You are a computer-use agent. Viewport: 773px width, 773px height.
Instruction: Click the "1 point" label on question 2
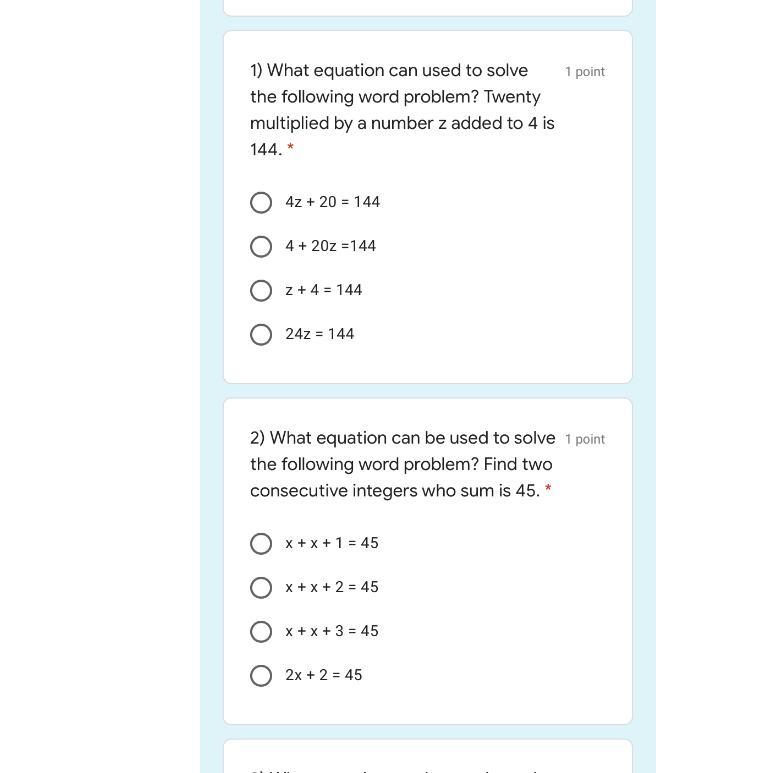coord(584,439)
